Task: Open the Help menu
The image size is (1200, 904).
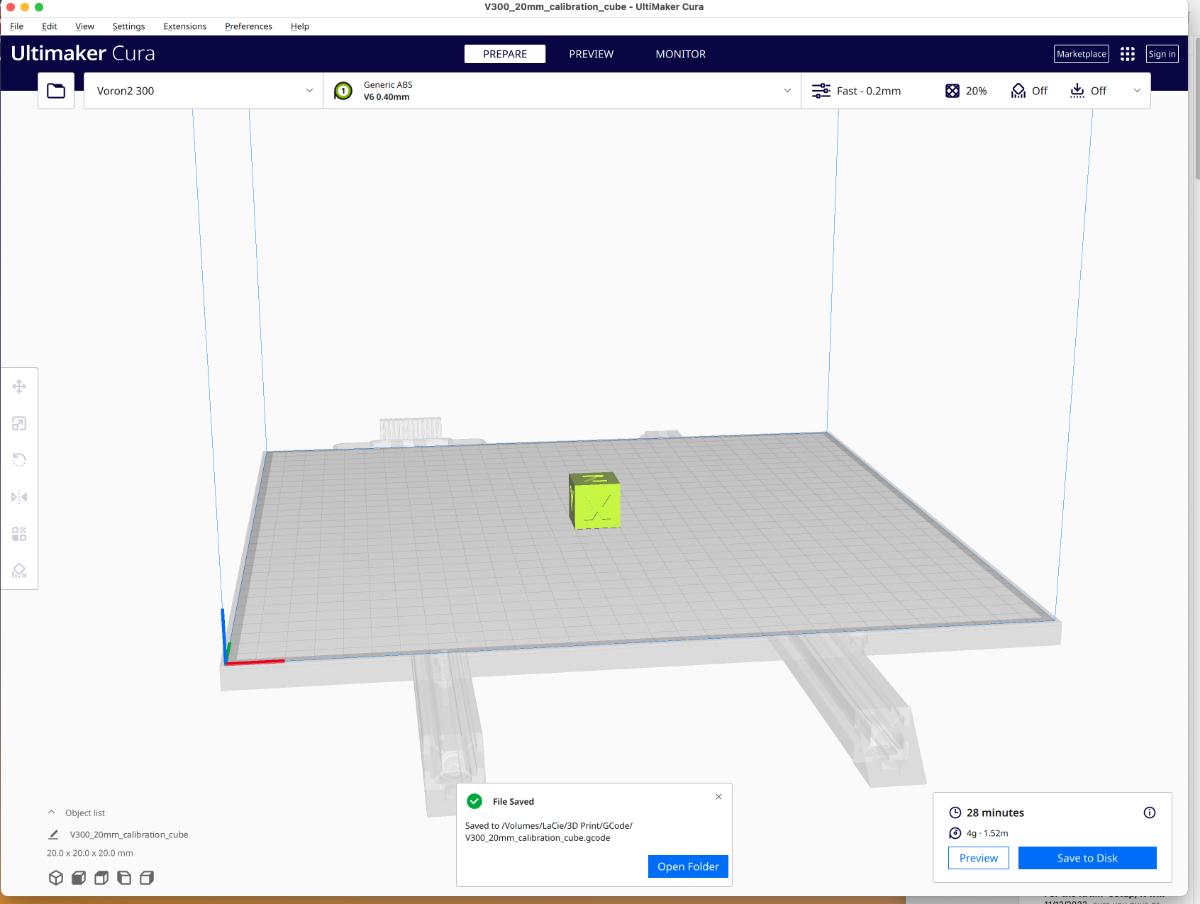Action: pos(300,26)
